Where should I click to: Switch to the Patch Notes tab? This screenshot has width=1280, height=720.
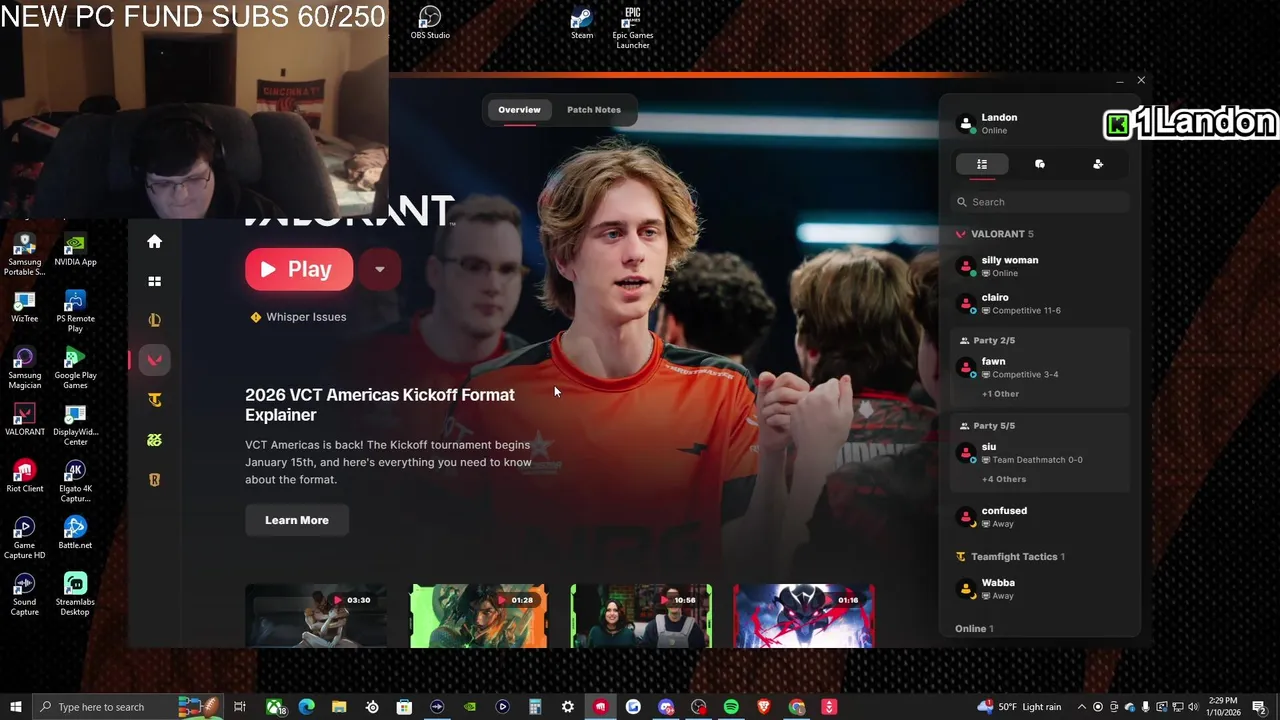coord(594,110)
